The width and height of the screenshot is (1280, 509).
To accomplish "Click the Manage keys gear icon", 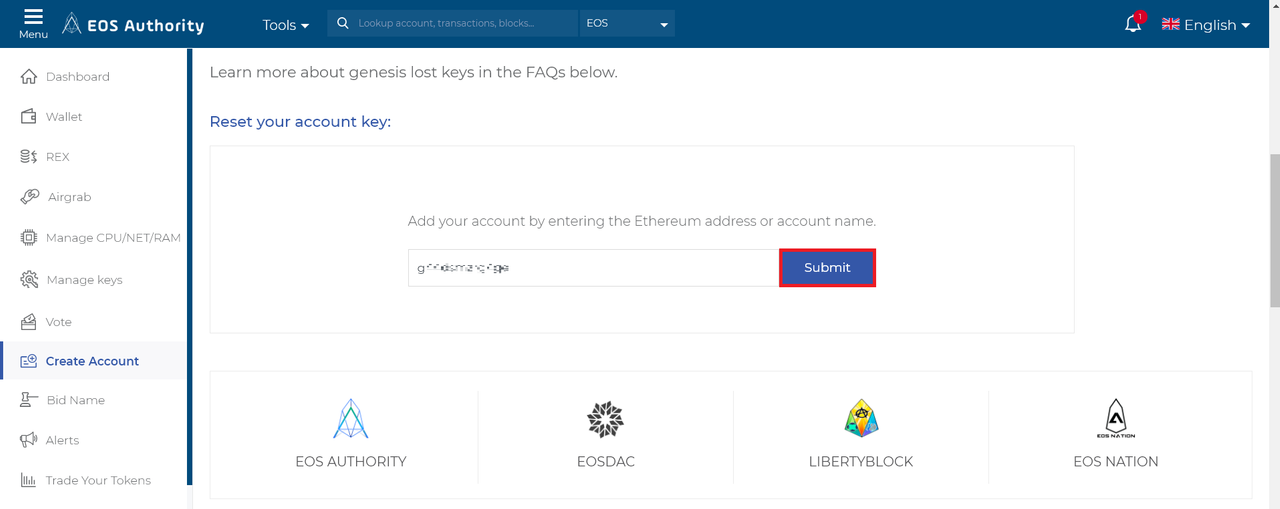I will [x=30, y=279].
